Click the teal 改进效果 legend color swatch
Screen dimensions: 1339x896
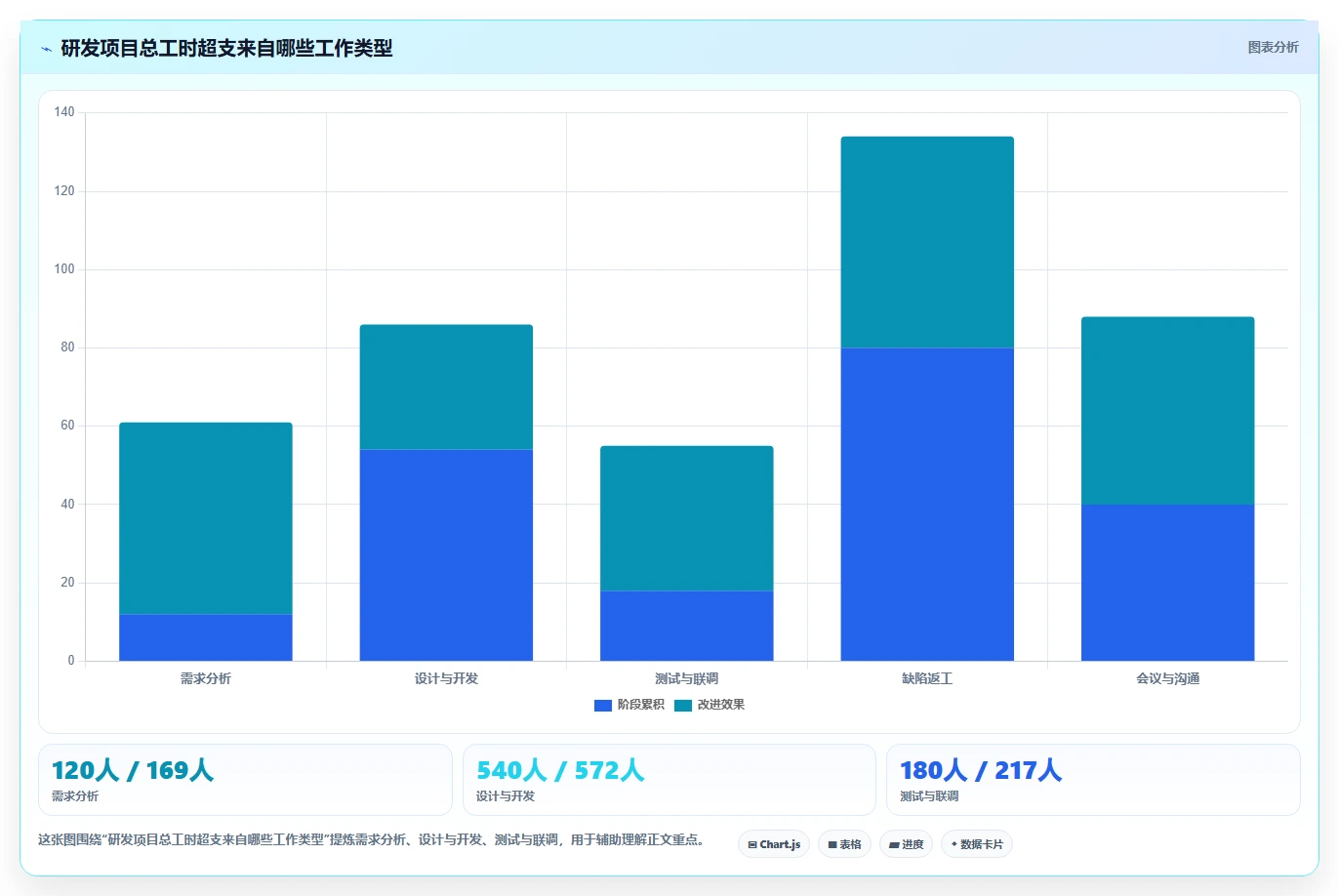tap(682, 706)
